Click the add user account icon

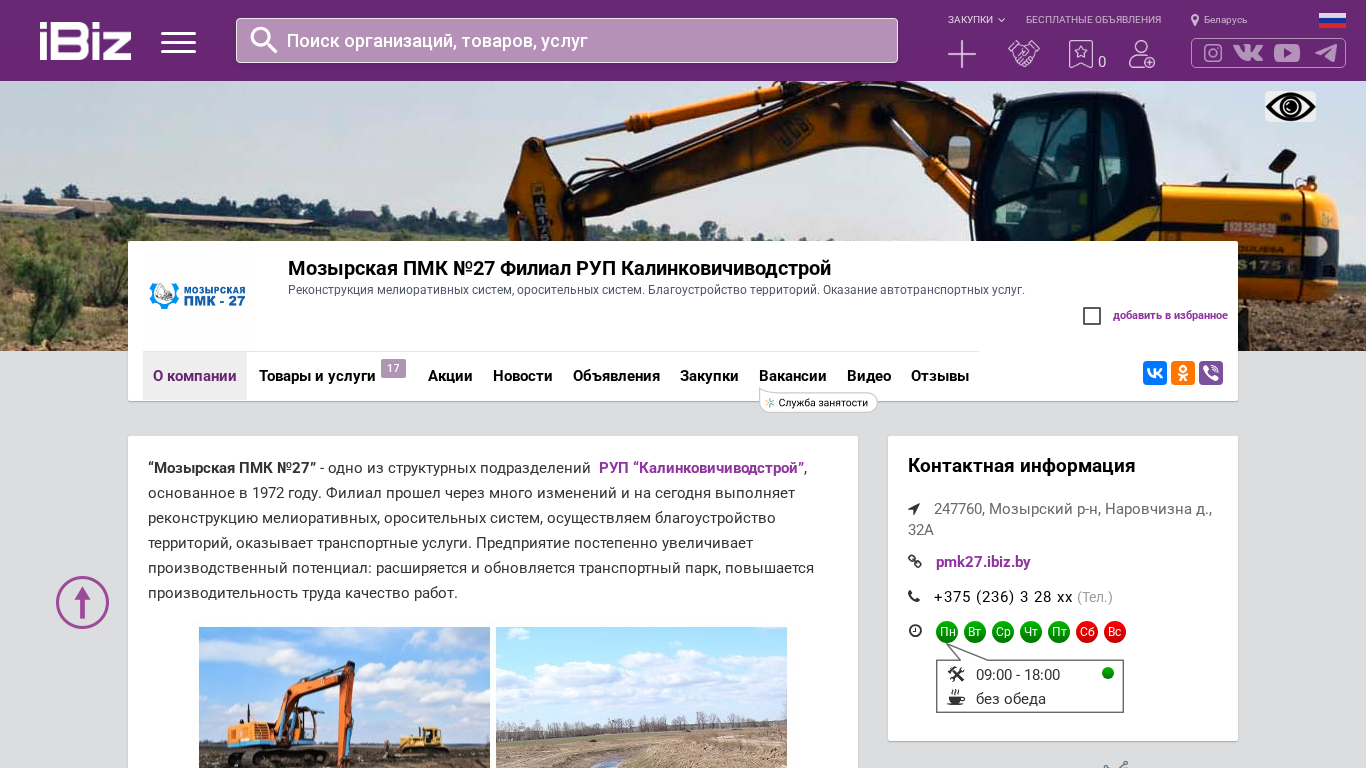[1142, 54]
